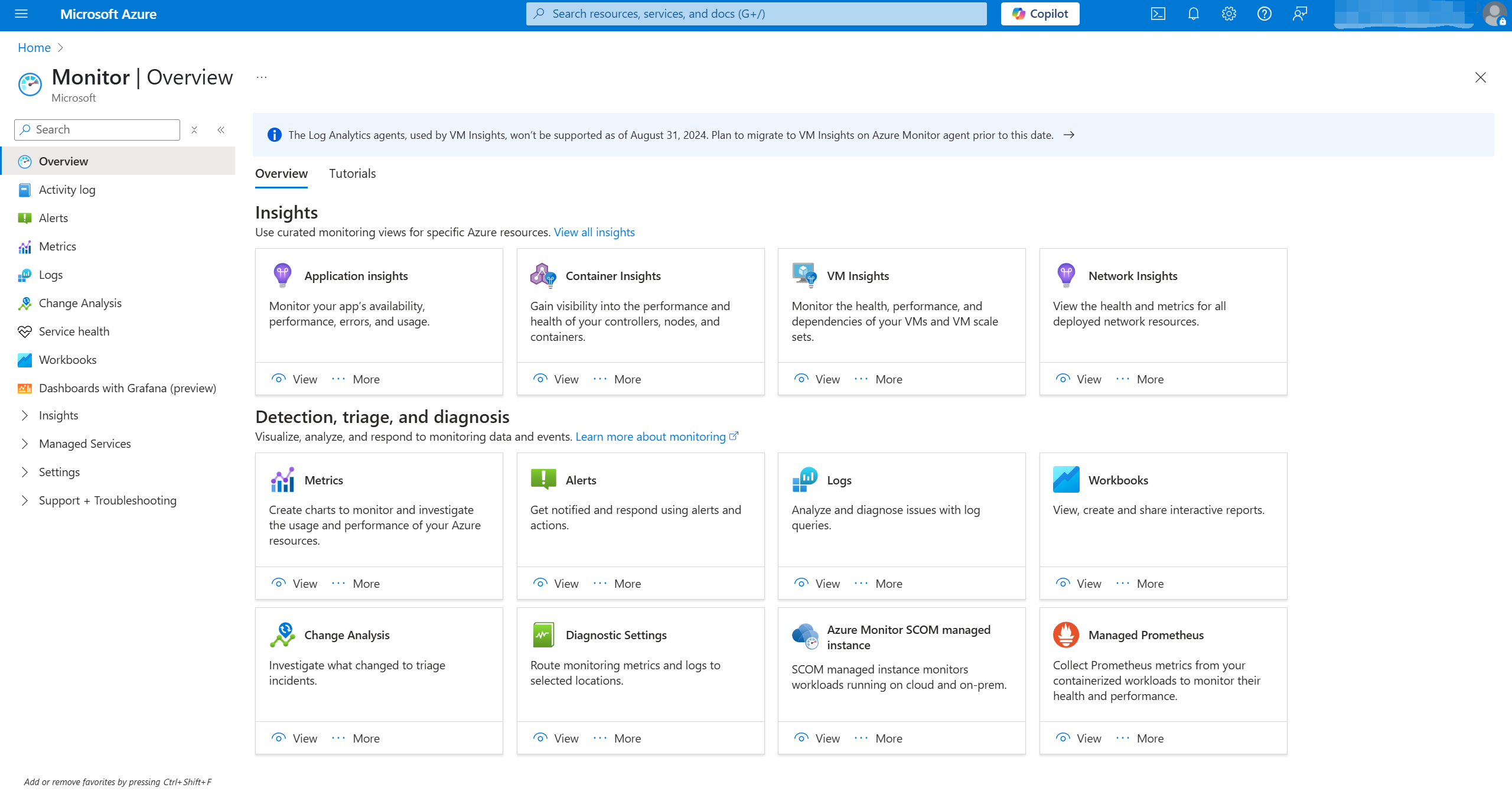The height and width of the screenshot is (791, 1512).
Task: Click the Logs card icon
Action: pyautogui.click(x=804, y=480)
